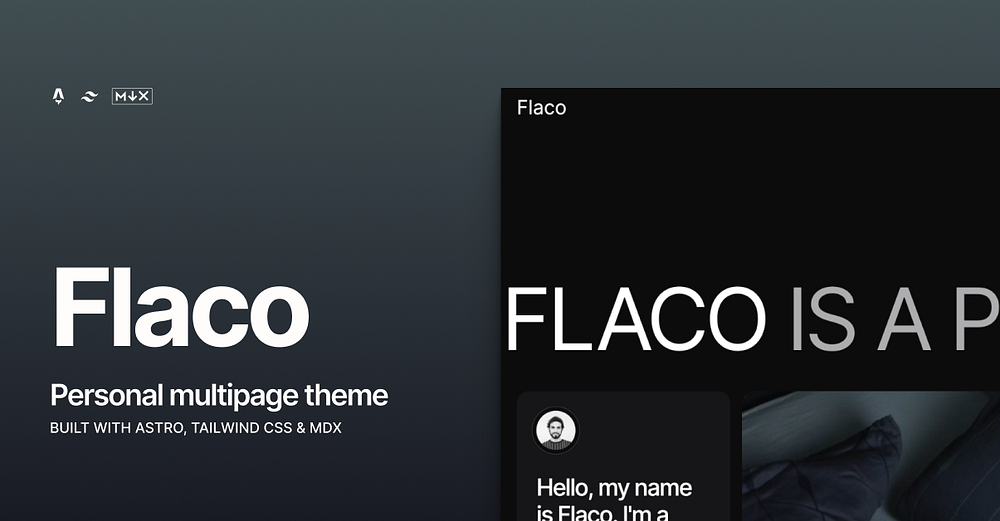Click the word BUILT in tagline
Image resolution: width=1000 pixels, height=521 pixels.
pos(70,428)
